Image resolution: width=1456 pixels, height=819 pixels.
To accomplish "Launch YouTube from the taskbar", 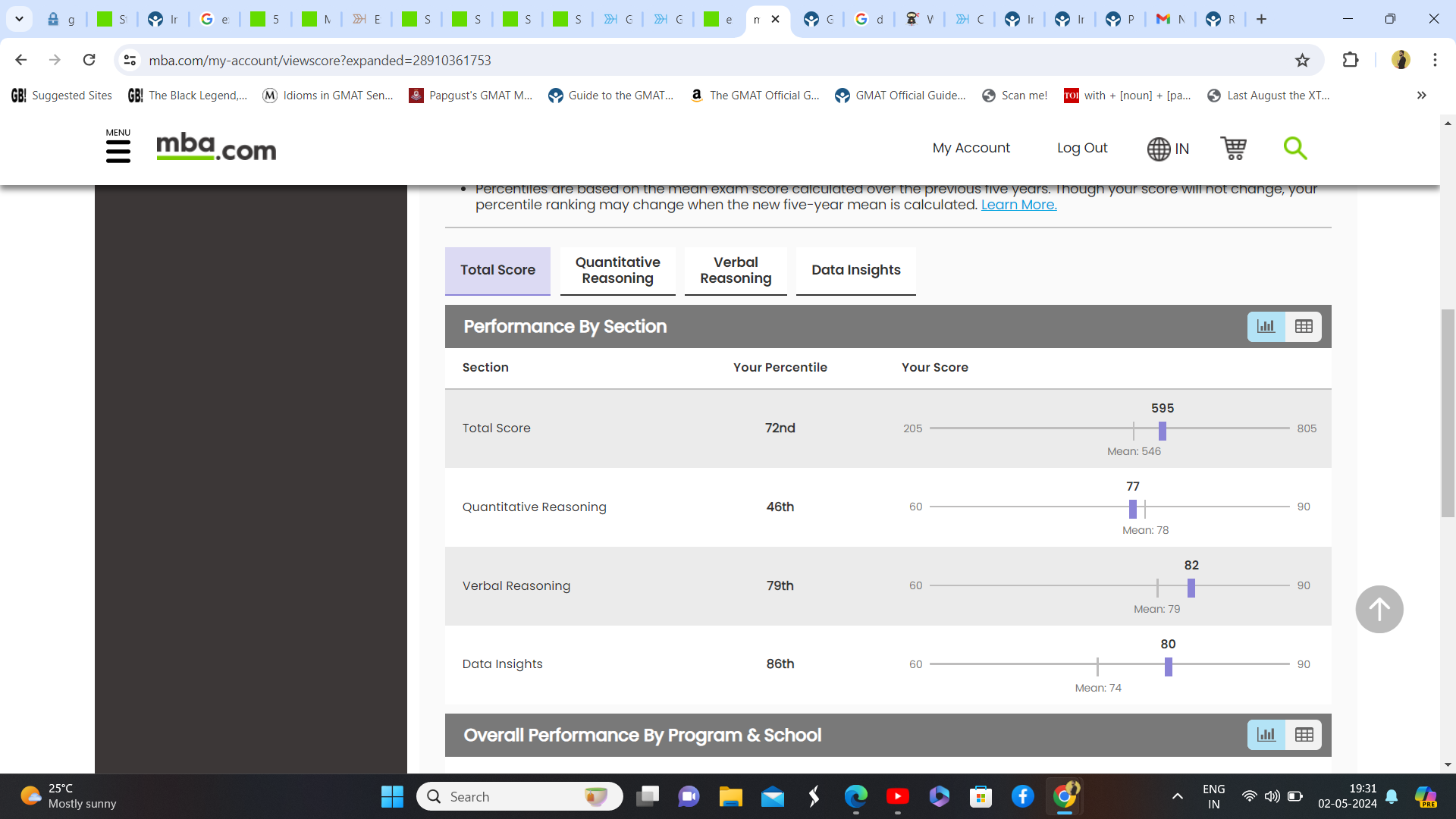I will point(898,796).
